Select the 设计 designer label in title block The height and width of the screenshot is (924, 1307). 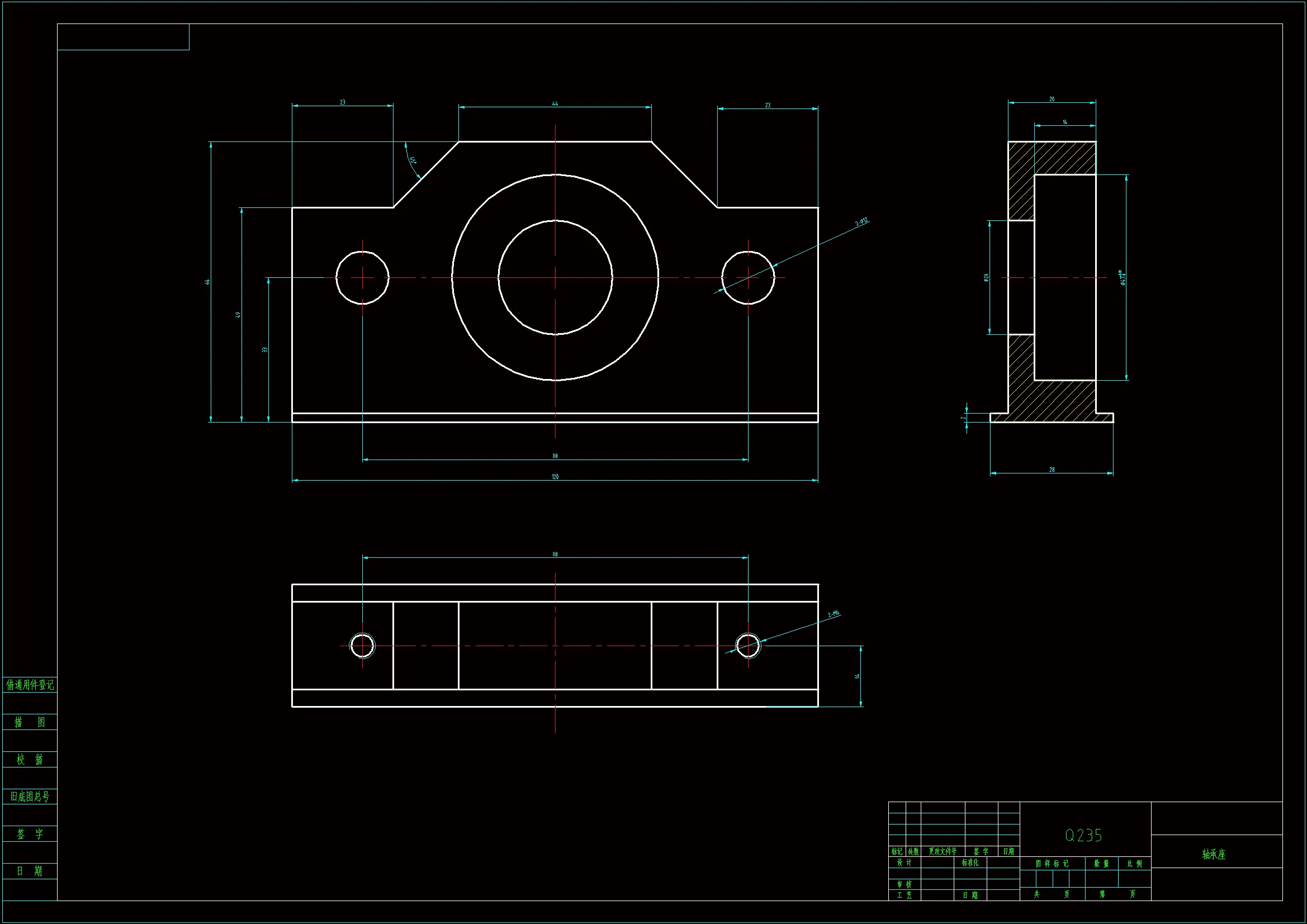pyautogui.click(x=904, y=863)
